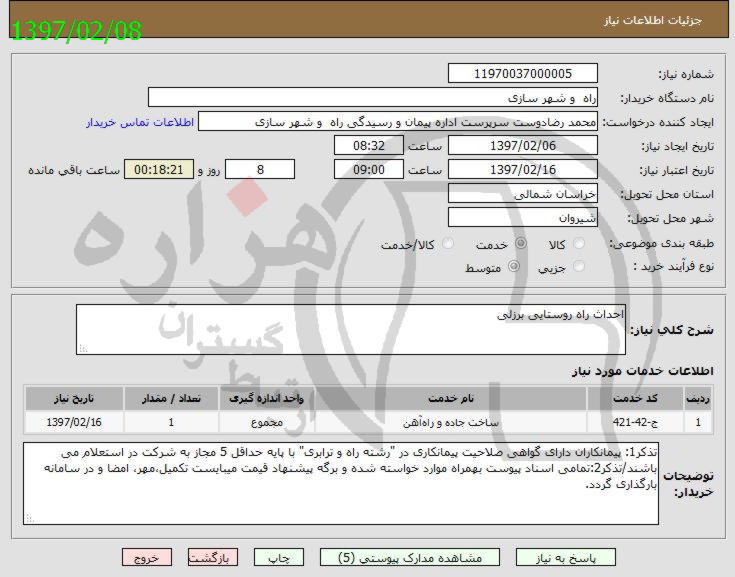Click column header تعداد / مقدار
Screen dimensions: 735x577
point(171,398)
